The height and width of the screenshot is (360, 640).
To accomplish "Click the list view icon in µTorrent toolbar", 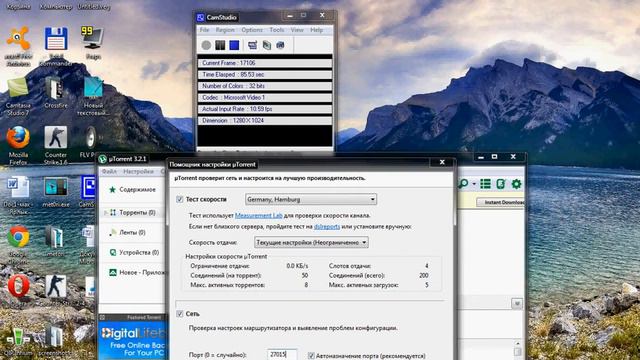I will (485, 184).
